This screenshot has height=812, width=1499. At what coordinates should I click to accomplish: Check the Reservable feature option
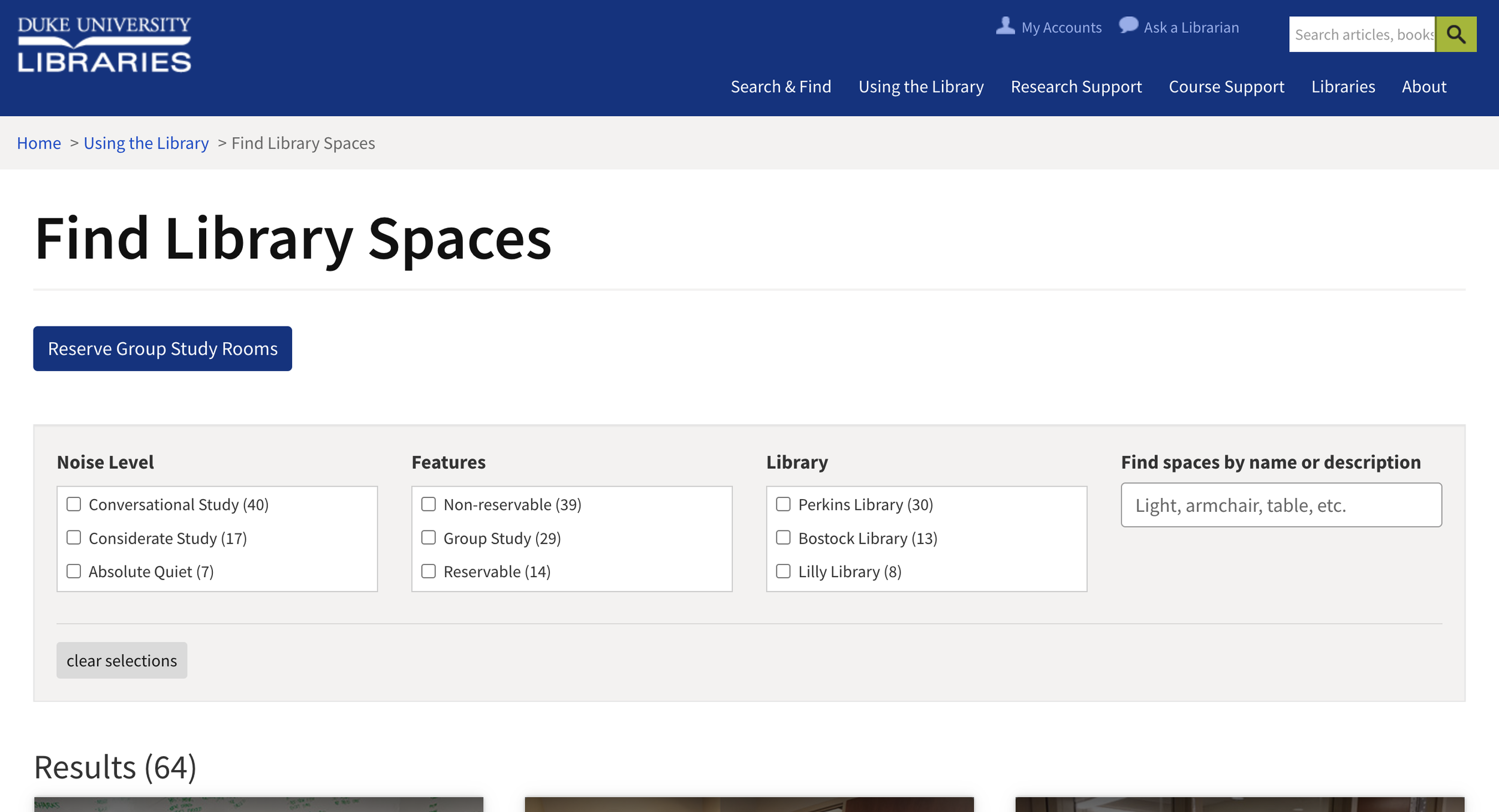(428, 571)
